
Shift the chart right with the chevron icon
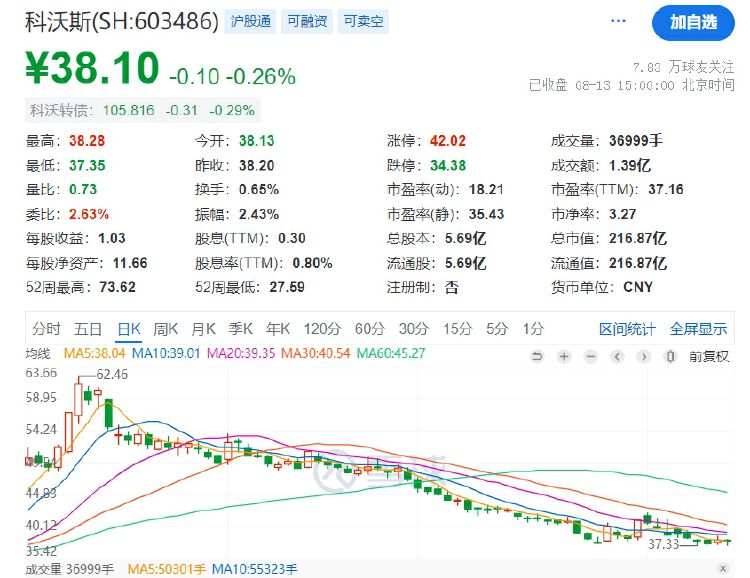pos(644,356)
